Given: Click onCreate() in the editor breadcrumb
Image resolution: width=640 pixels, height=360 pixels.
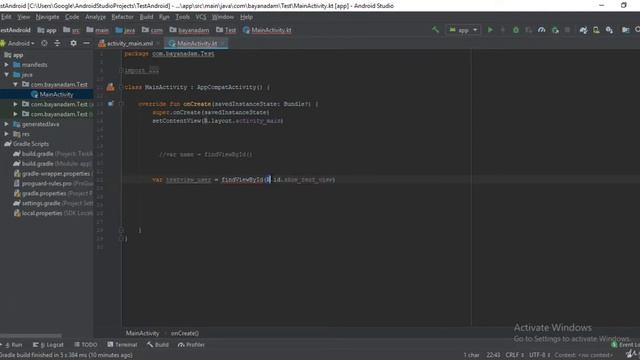Looking at the screenshot, I should pyautogui.click(x=184, y=333).
